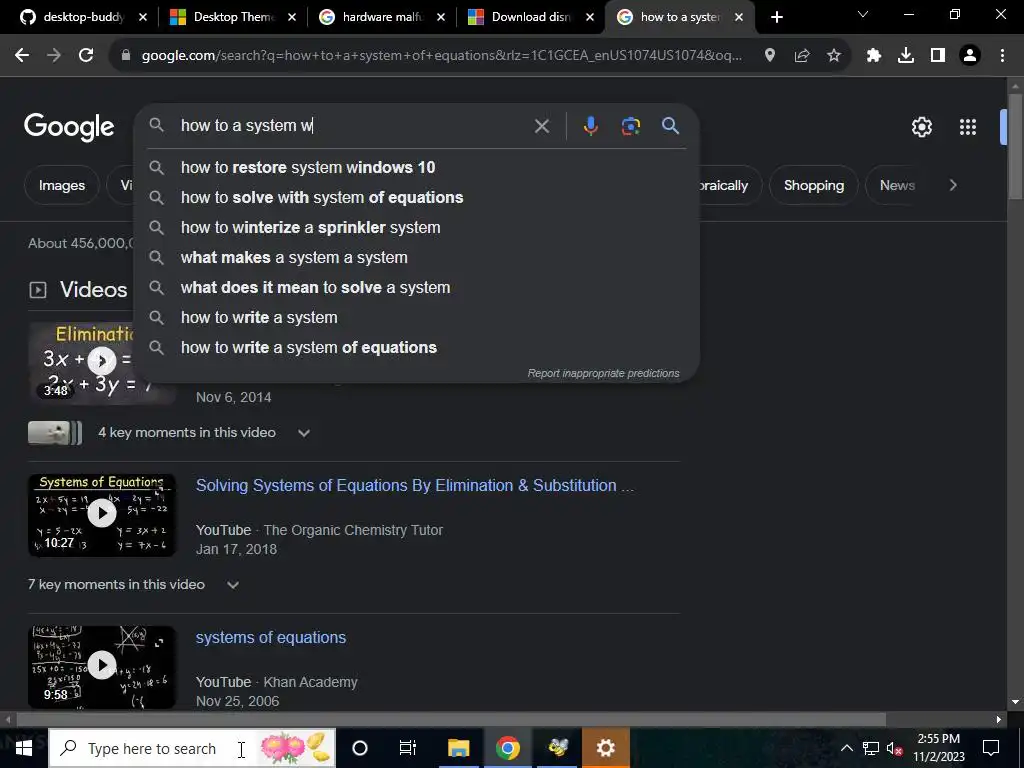Click Windows Type here to search box
Viewport: 1024px width, 768px height.
point(192,748)
